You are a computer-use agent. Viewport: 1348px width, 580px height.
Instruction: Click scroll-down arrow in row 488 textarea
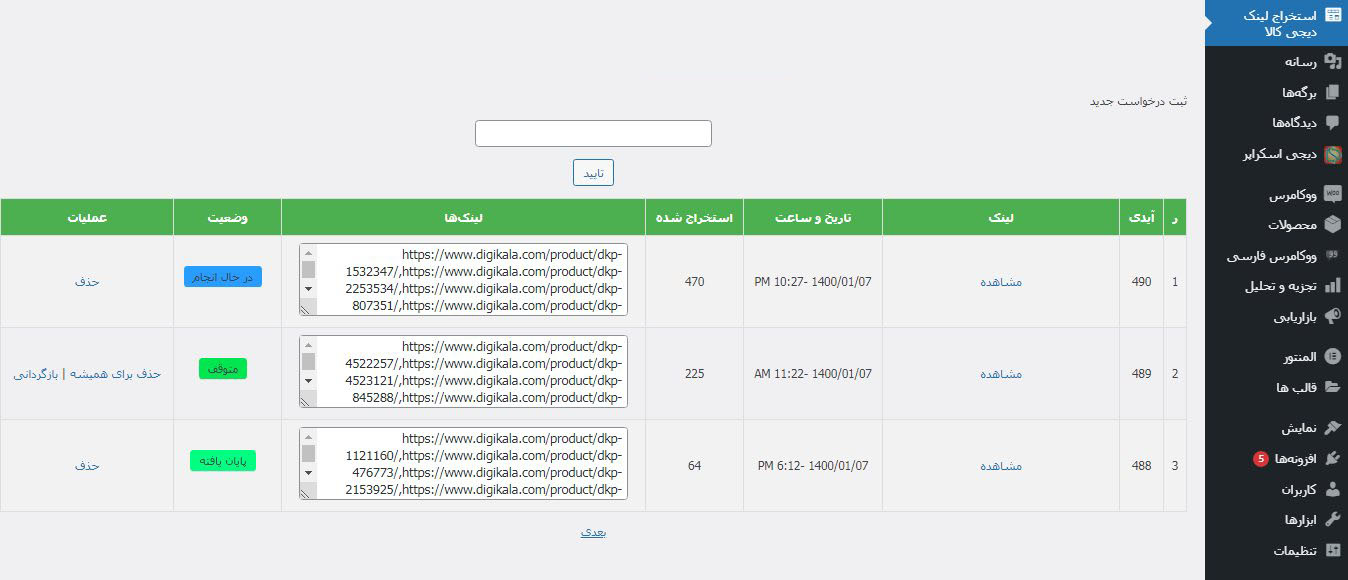coord(308,473)
